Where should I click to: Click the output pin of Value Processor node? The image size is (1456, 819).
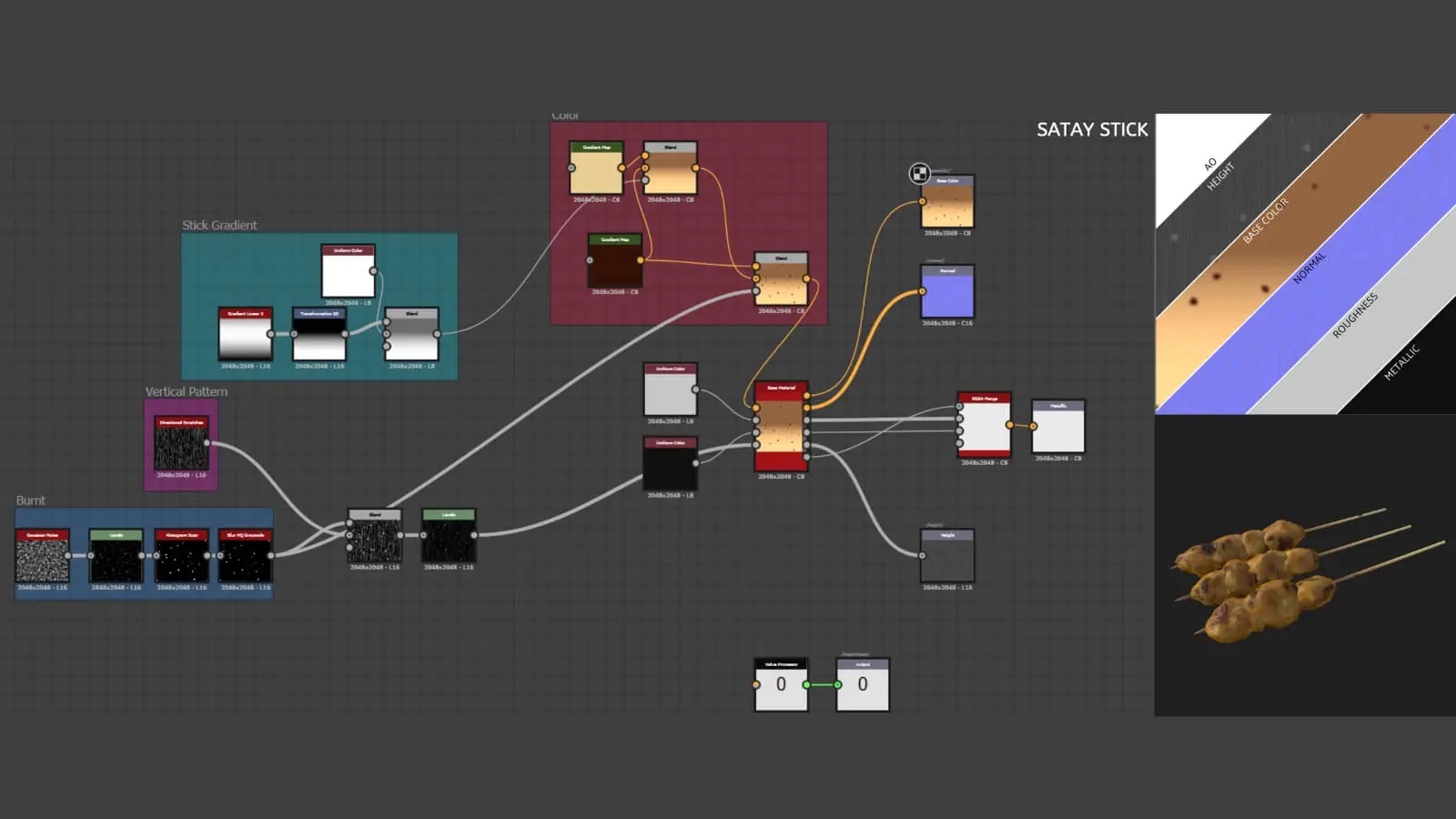806,684
